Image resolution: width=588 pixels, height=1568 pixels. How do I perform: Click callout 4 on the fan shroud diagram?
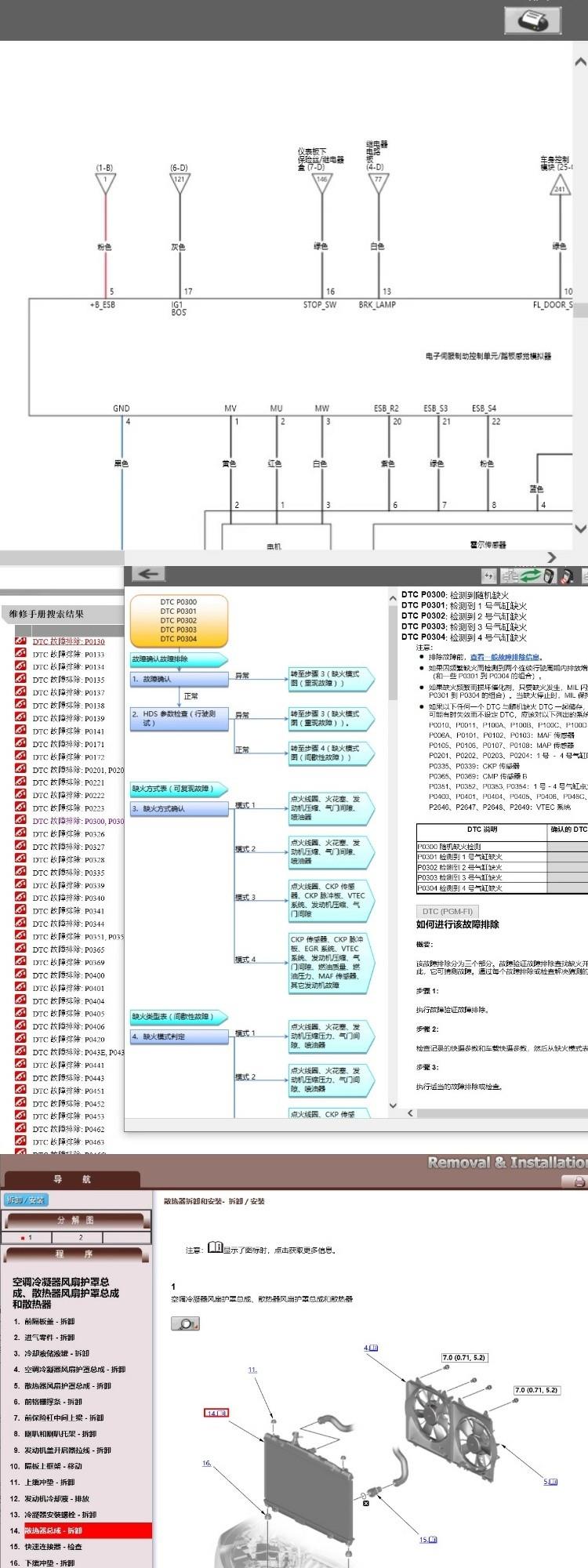(x=371, y=1348)
